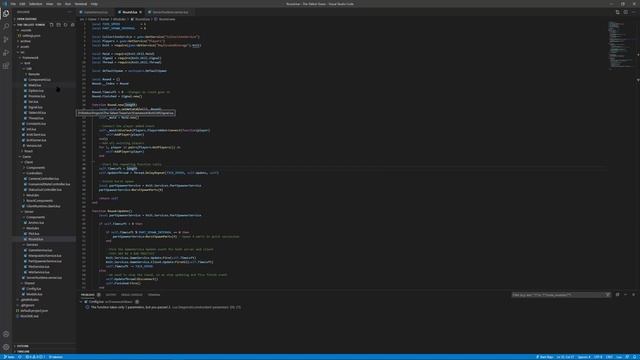The height and width of the screenshot is (360, 640).
Task: Open the Search view in activity bar
Action: pyautogui.click(x=6, y=27)
